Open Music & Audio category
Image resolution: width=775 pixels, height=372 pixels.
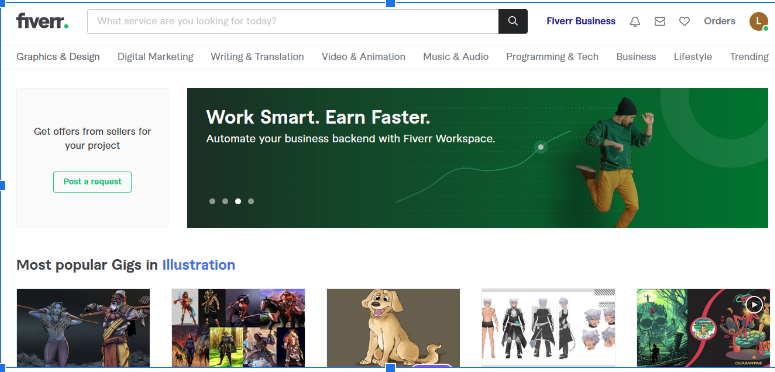click(x=456, y=57)
